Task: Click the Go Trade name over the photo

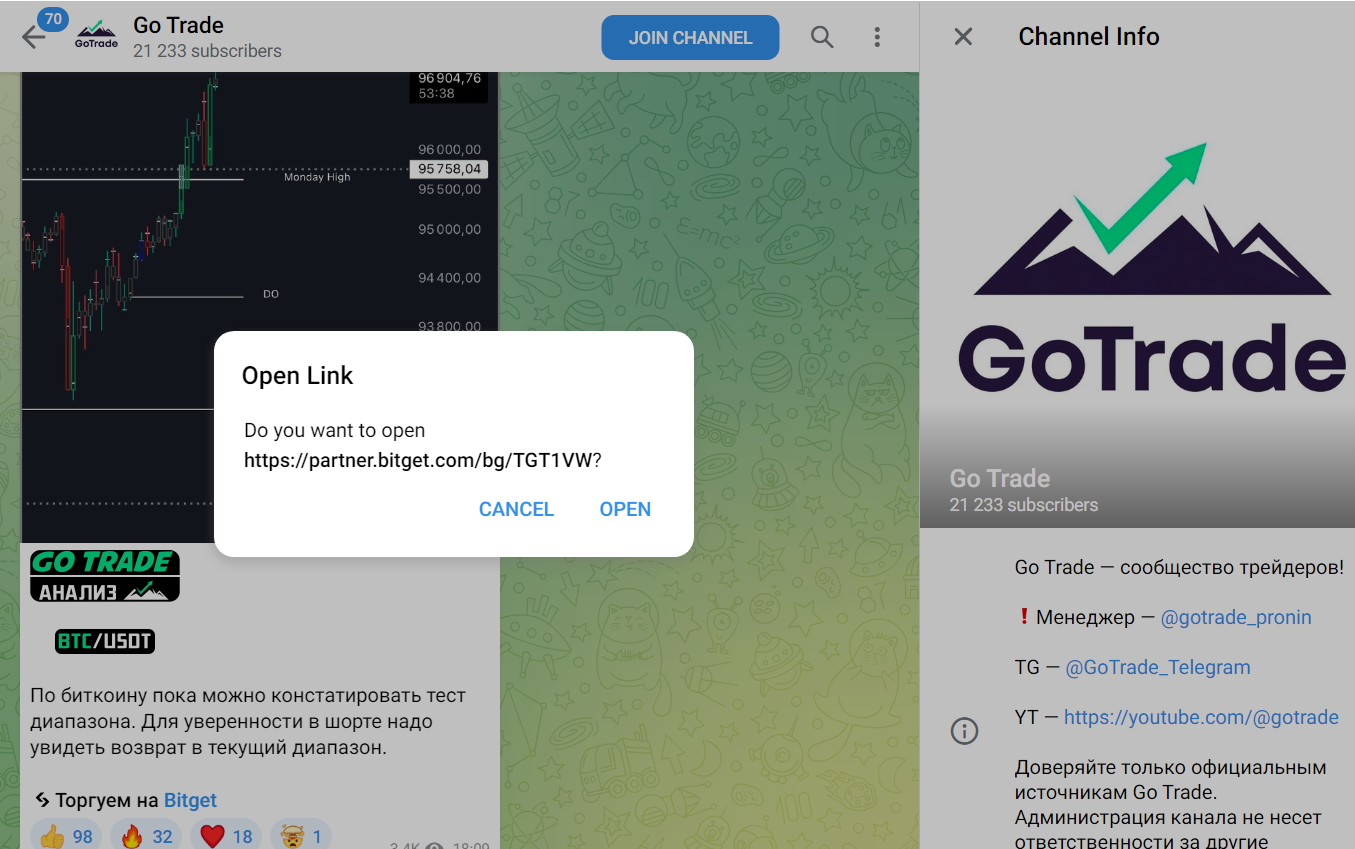Action: click(1000, 478)
